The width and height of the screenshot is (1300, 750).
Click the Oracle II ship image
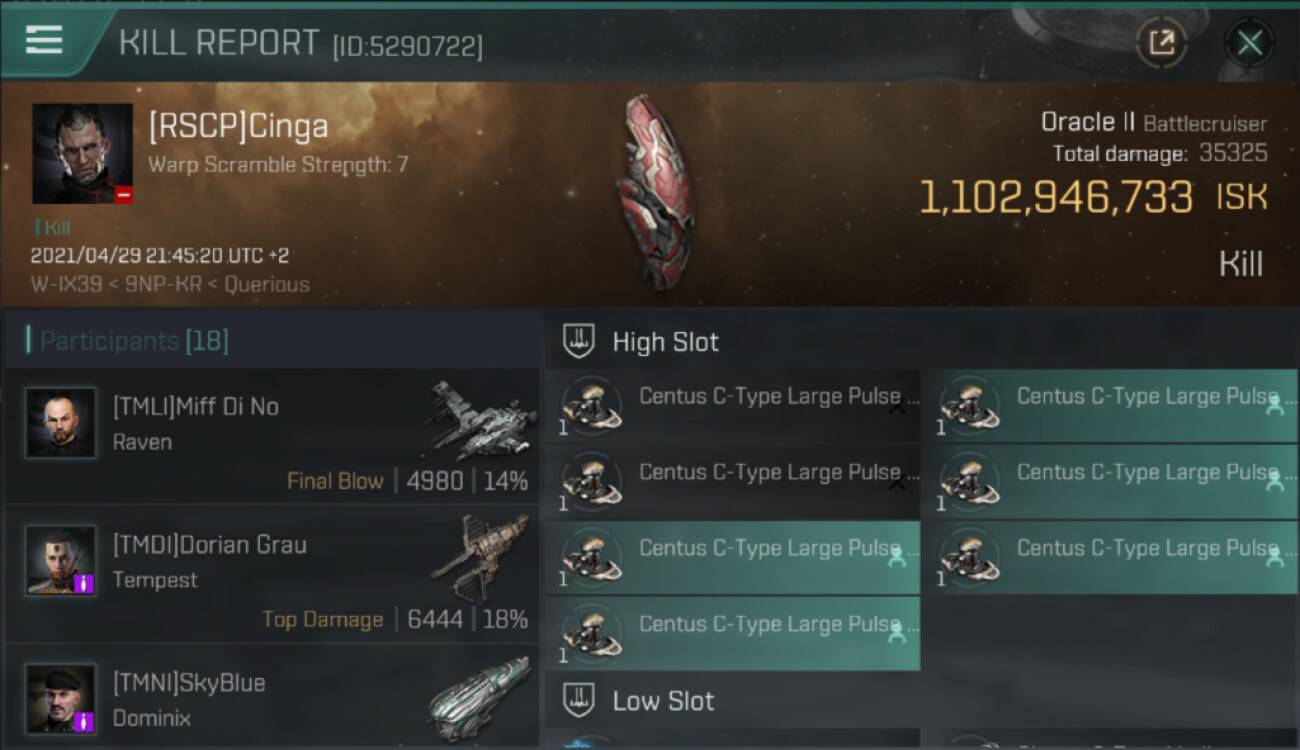653,192
